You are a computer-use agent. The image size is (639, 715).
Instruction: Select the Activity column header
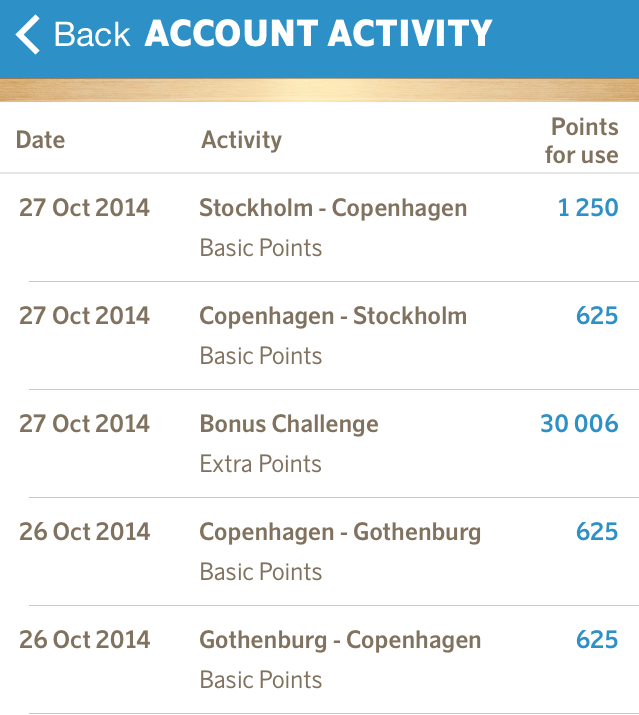241,140
